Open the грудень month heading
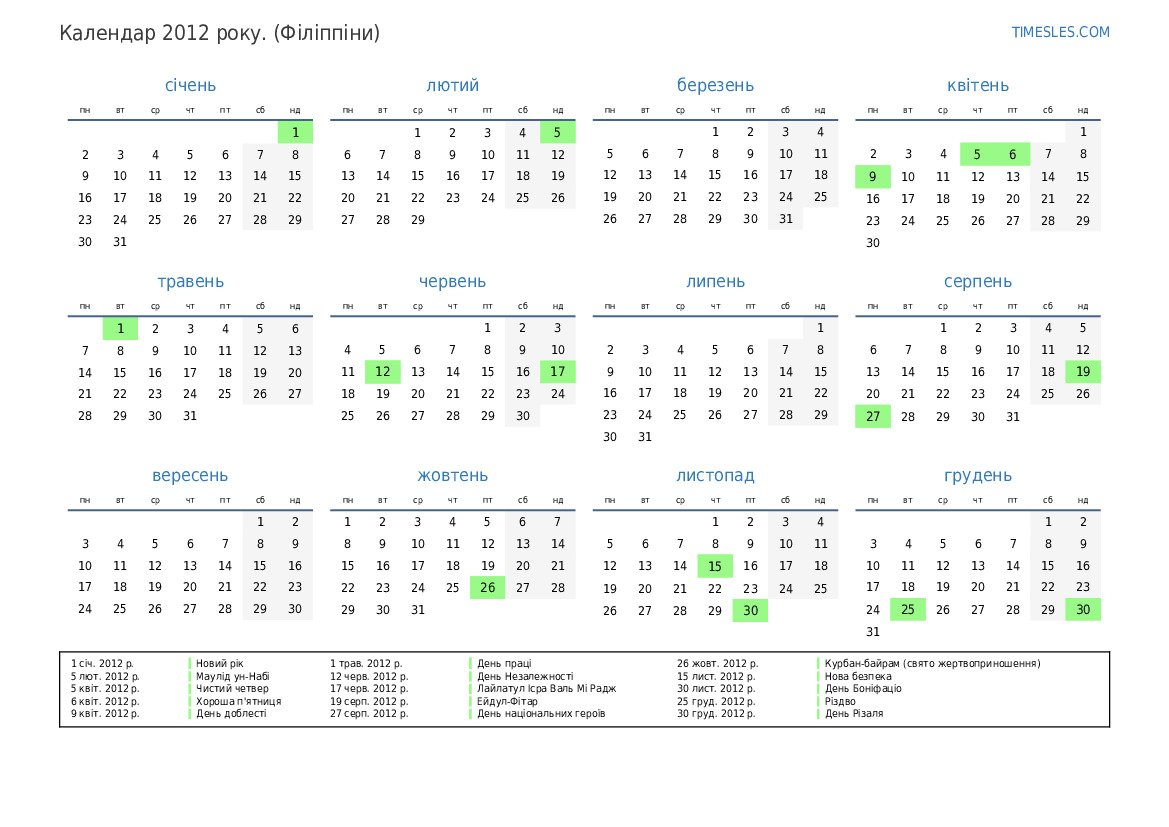Viewport: 1169px width, 827px height. [977, 476]
